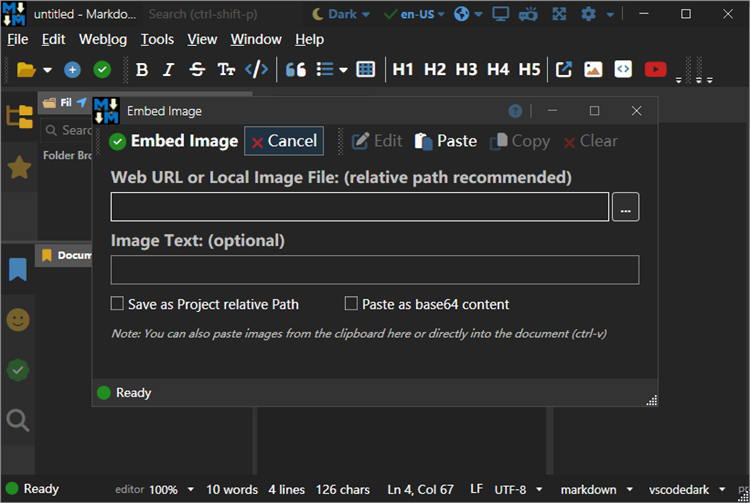Click the blue code snippet toolbar icon
This screenshot has height=503, width=750.
(x=623, y=70)
